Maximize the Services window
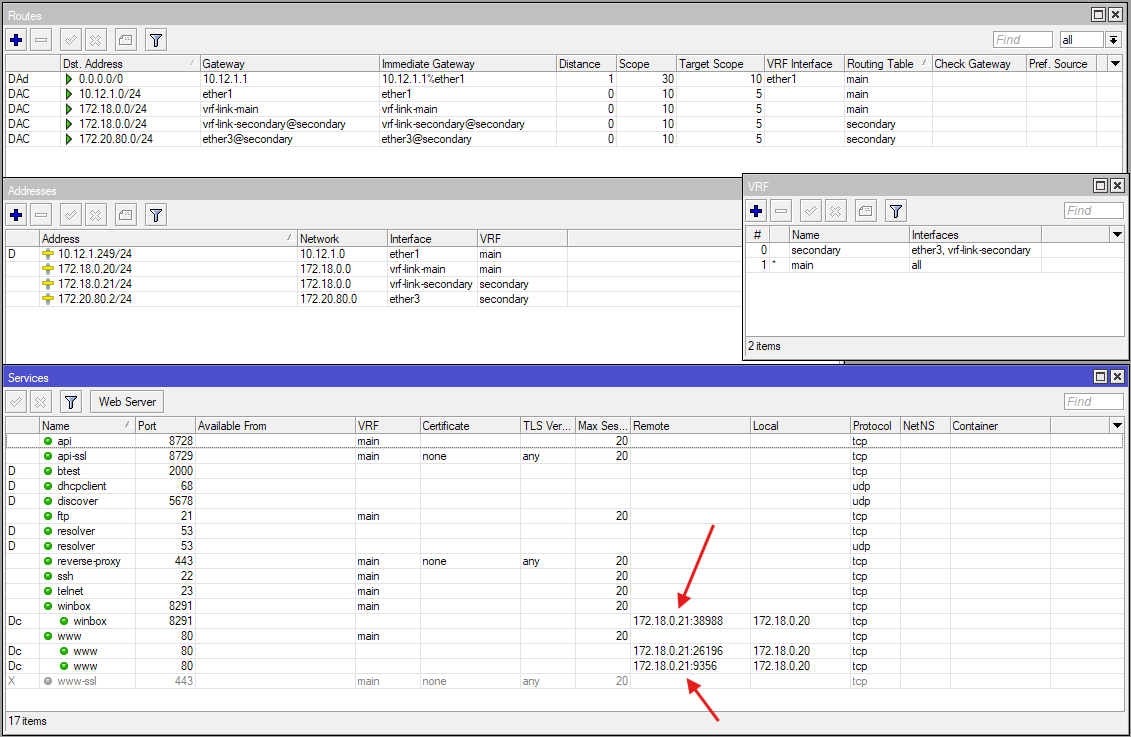The image size is (1131, 737). [1101, 376]
